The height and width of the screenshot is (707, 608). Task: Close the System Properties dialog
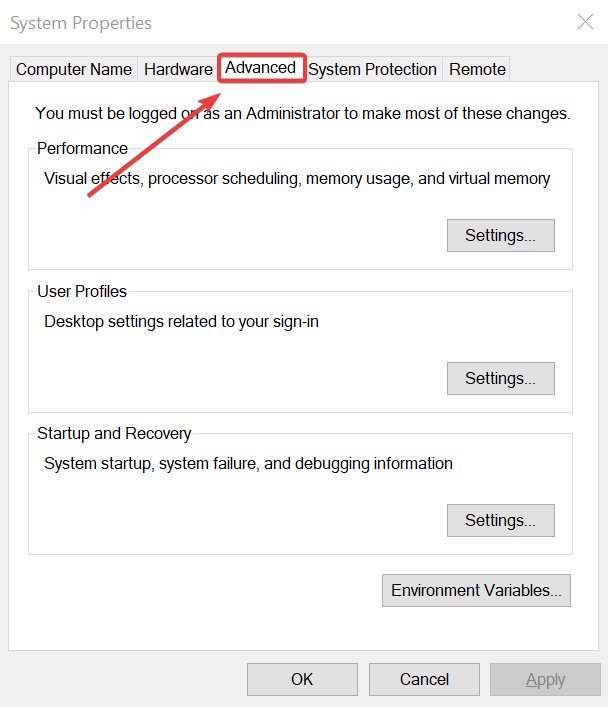pyautogui.click(x=585, y=22)
